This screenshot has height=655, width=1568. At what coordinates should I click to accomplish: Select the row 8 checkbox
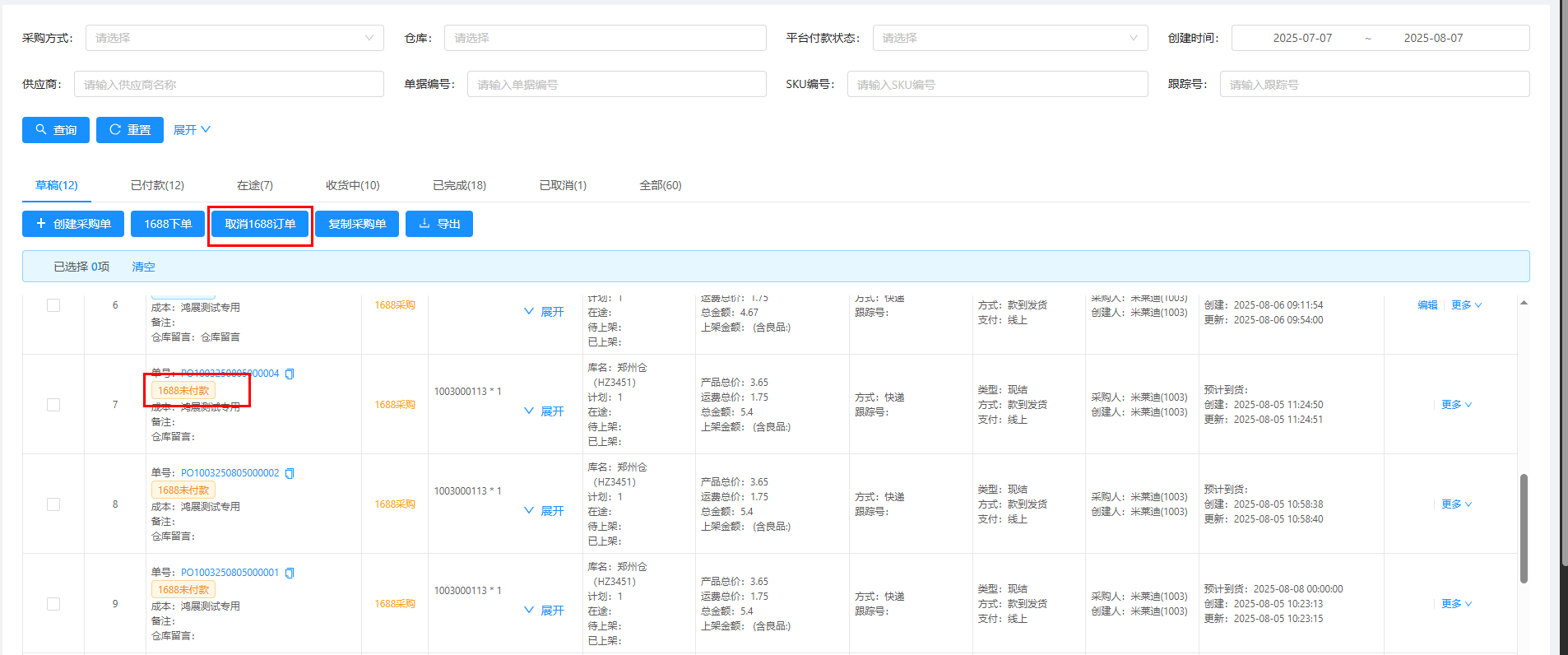53,504
